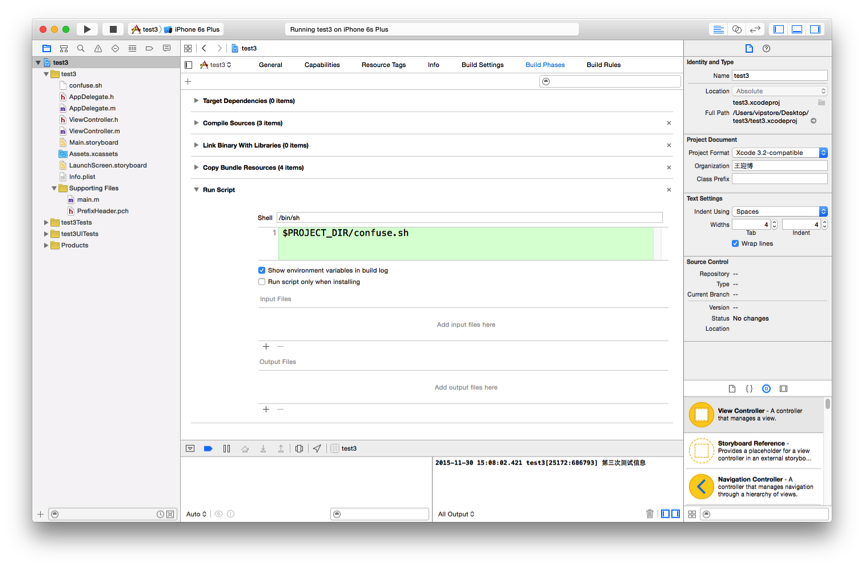Click the Tab width stepper
The image size is (864, 568).
coord(774,225)
